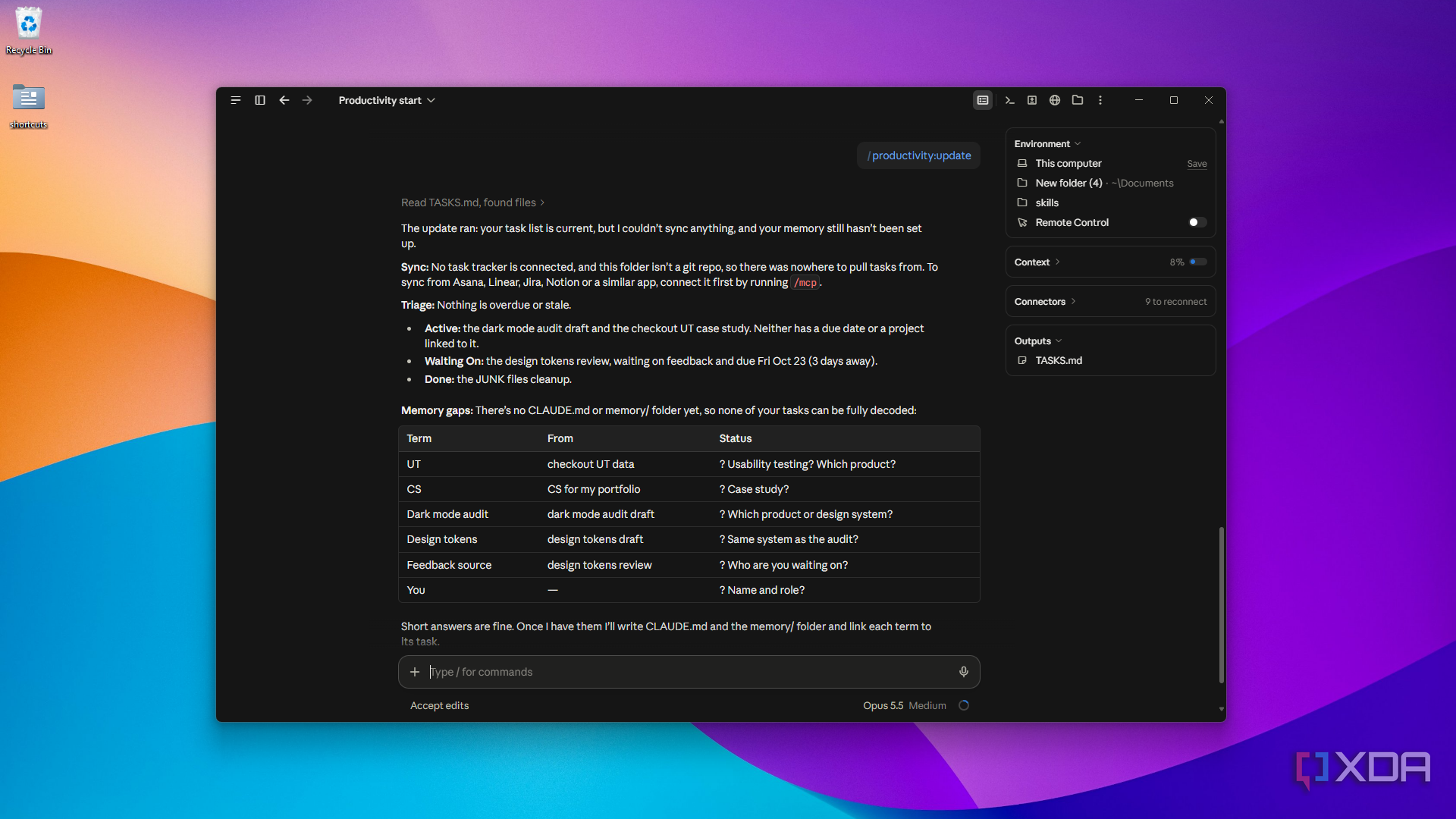Expand the Read TASKS.md, found files step
1456x819 pixels.
(473, 202)
